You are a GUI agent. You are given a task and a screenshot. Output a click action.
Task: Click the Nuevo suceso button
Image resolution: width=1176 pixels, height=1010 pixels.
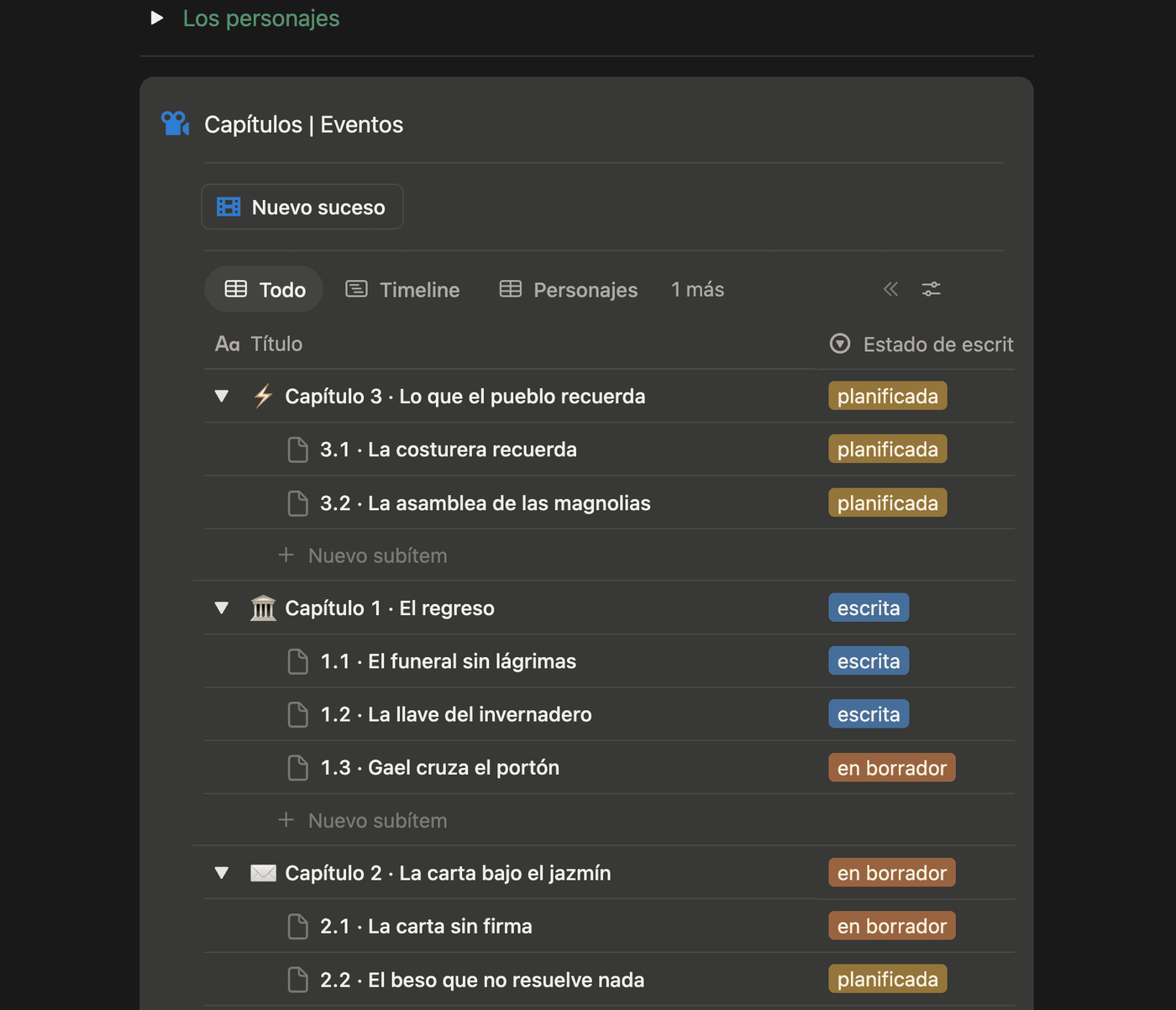[x=302, y=207]
